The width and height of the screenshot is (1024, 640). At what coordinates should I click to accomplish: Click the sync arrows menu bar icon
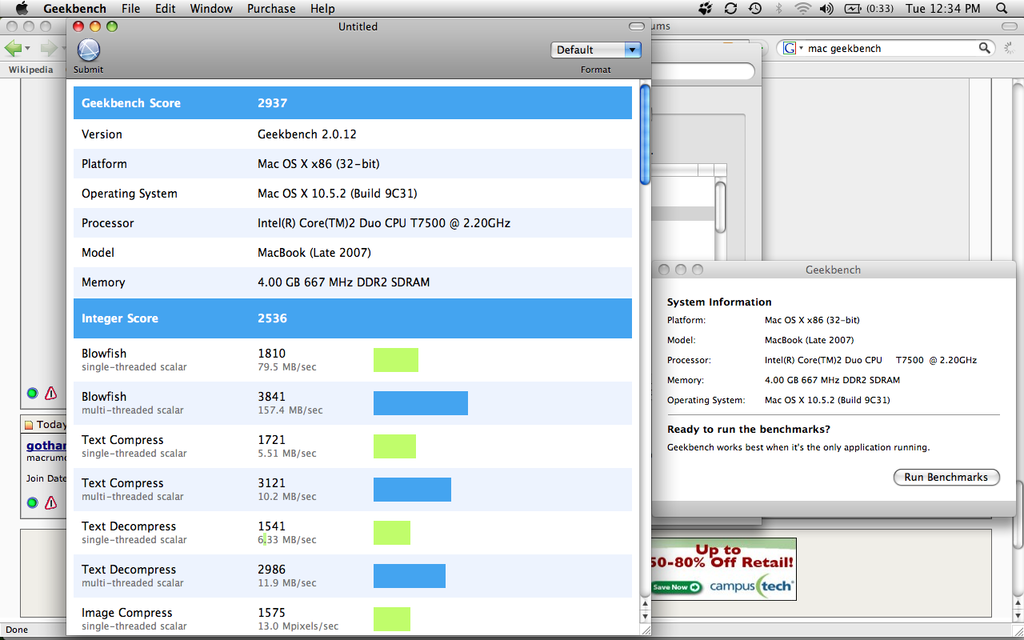pos(730,8)
